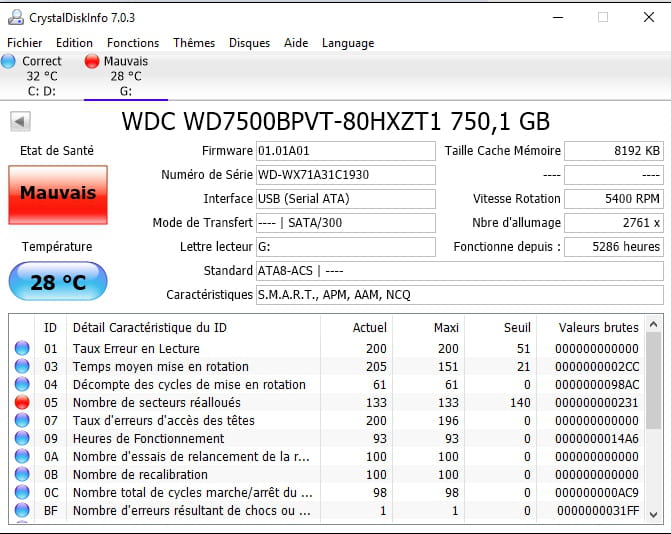This screenshot has width=671, height=534.
Task: Click the Actuel column header
Action: (x=356, y=327)
